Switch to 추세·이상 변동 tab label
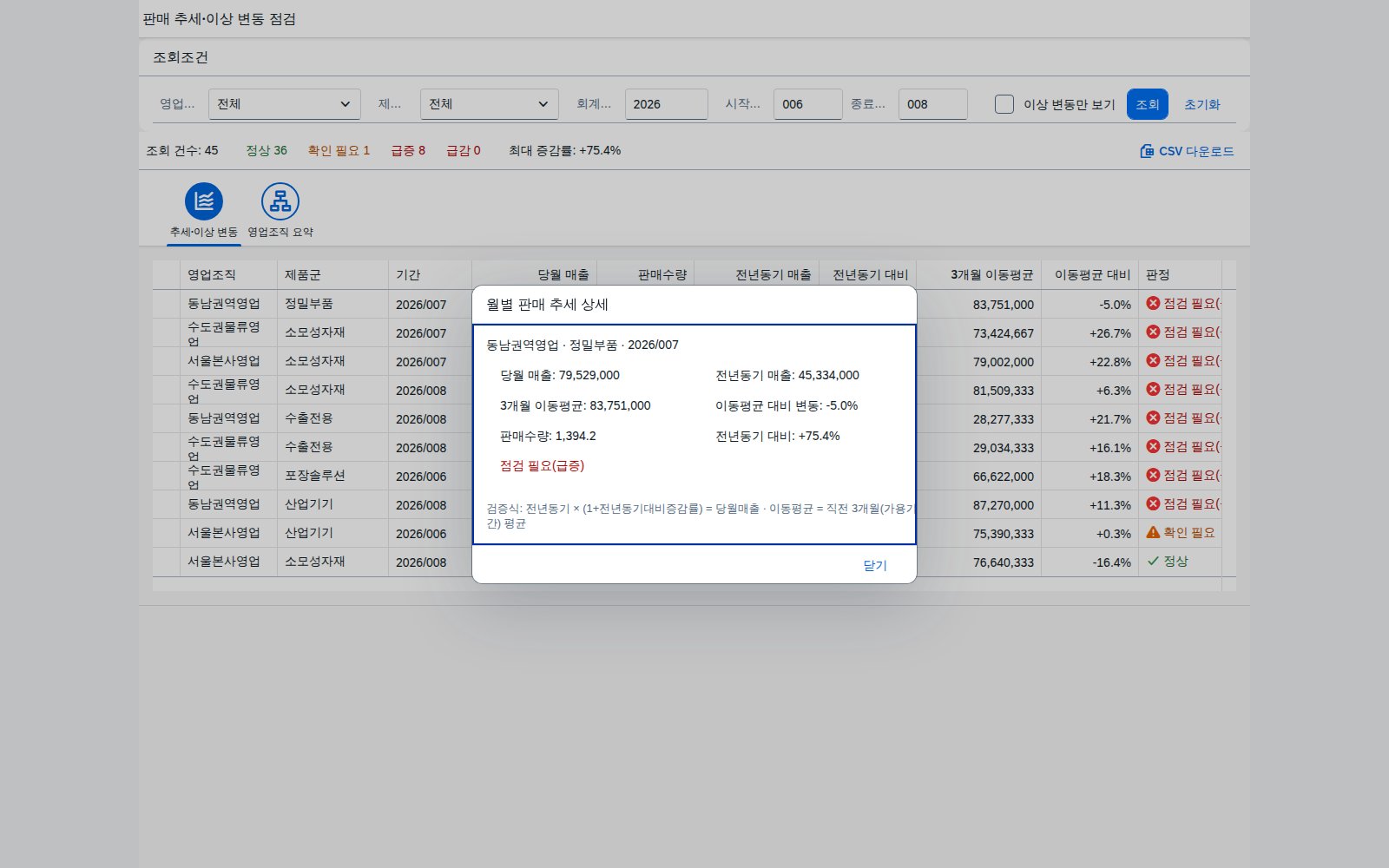 (204, 233)
